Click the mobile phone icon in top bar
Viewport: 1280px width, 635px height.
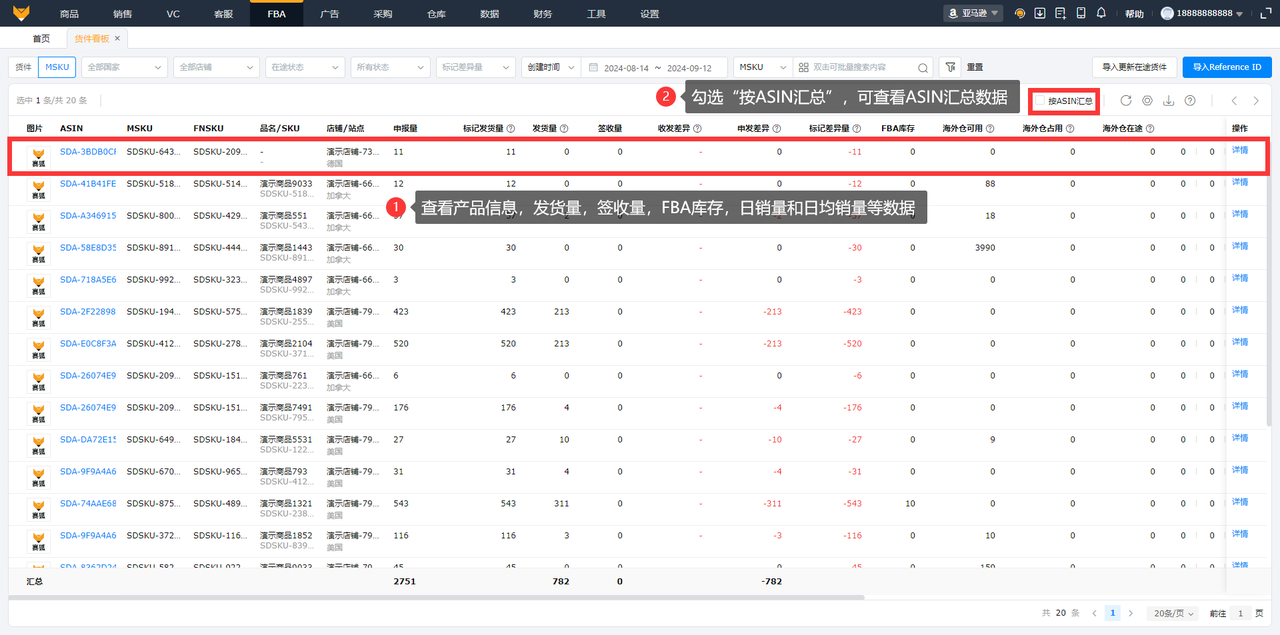click(x=1080, y=14)
